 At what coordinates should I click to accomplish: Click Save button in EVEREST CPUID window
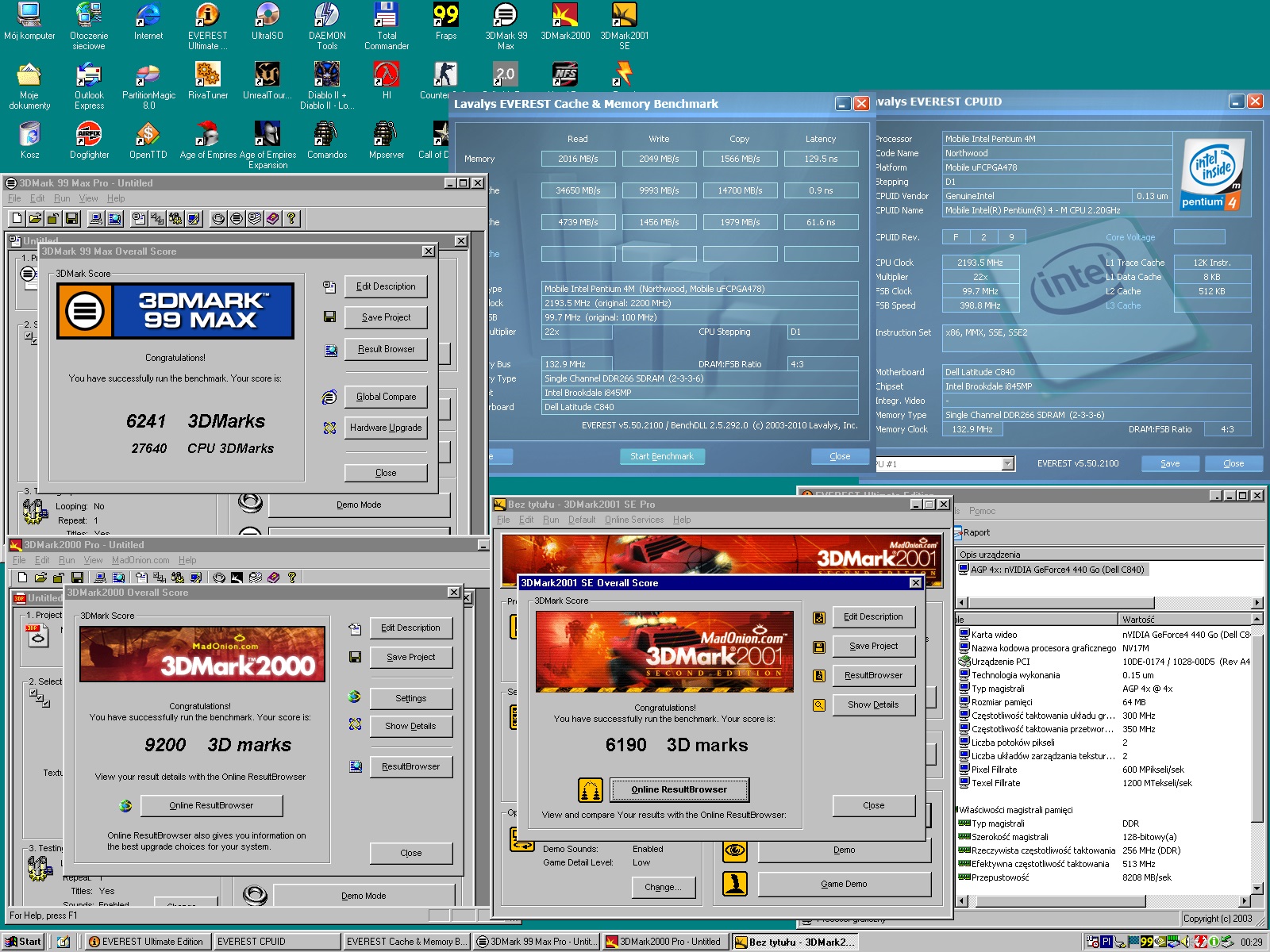[1170, 463]
